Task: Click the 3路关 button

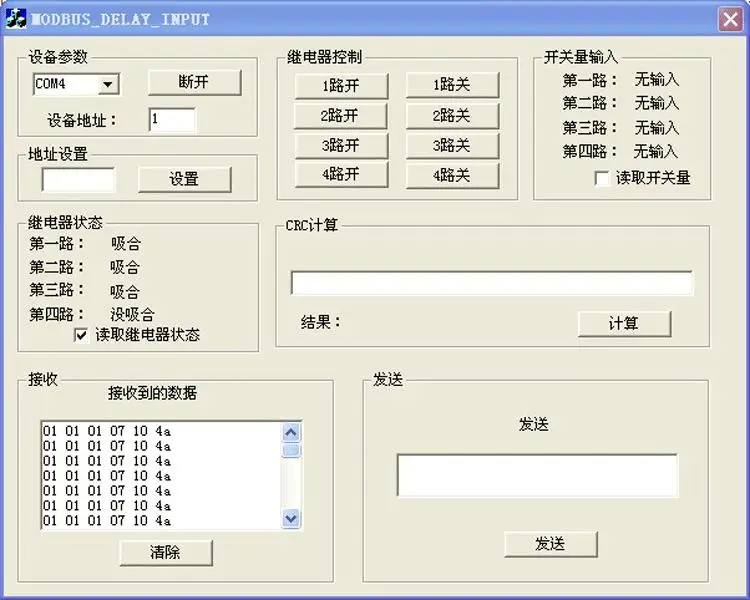Action: tap(452, 145)
